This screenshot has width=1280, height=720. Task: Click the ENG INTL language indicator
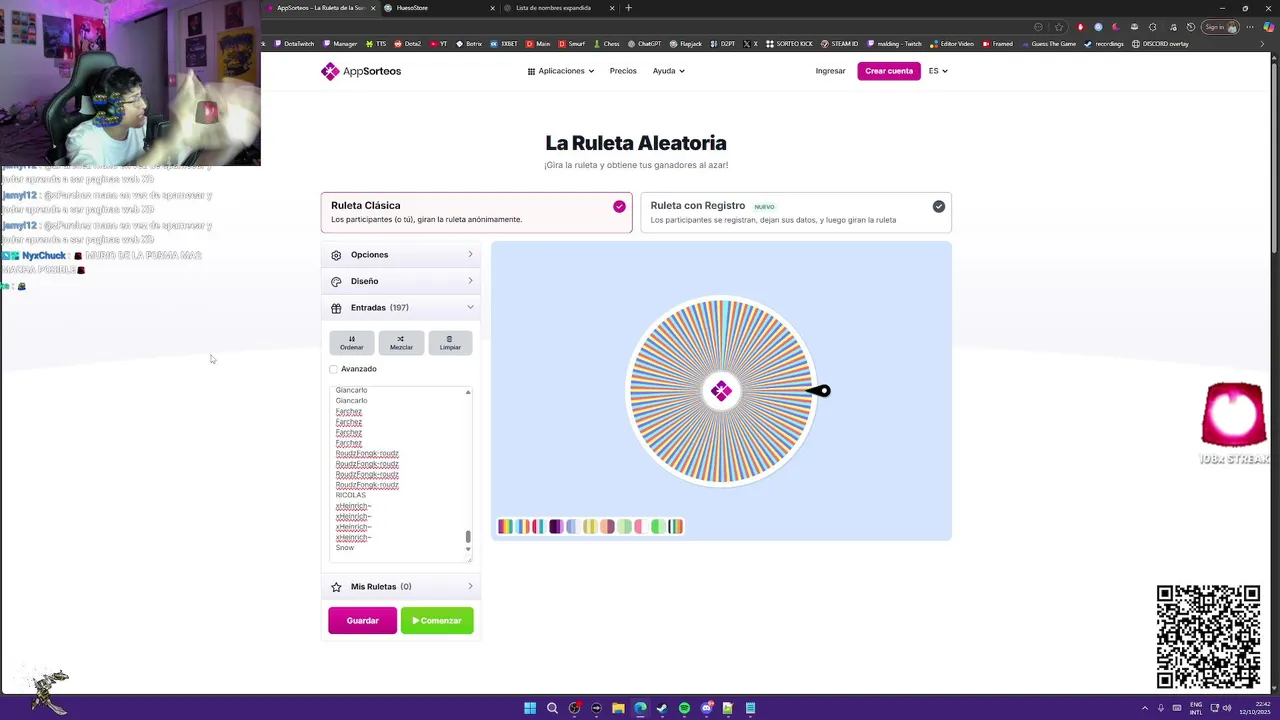1195,708
